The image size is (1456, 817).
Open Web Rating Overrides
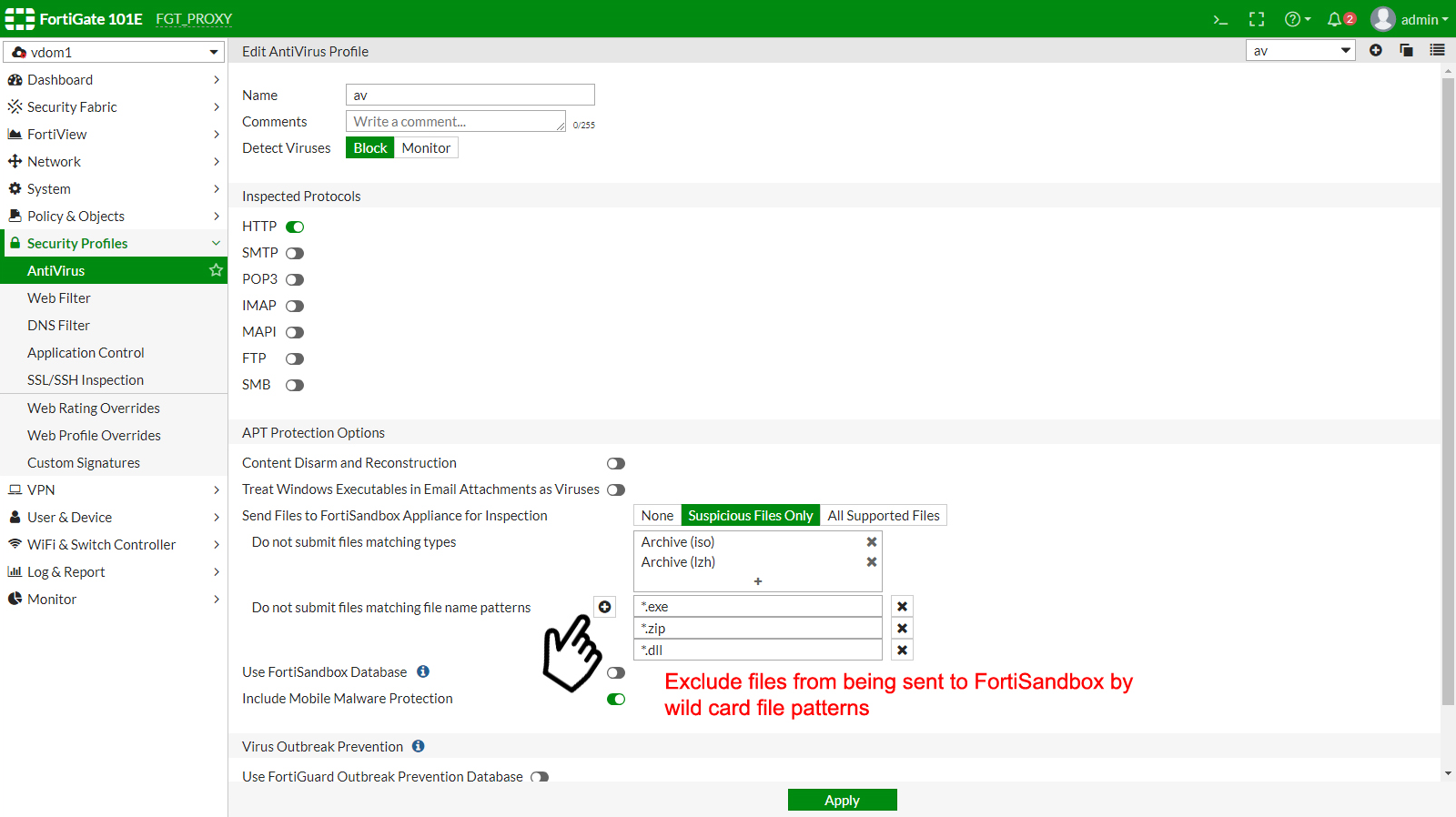(x=114, y=408)
